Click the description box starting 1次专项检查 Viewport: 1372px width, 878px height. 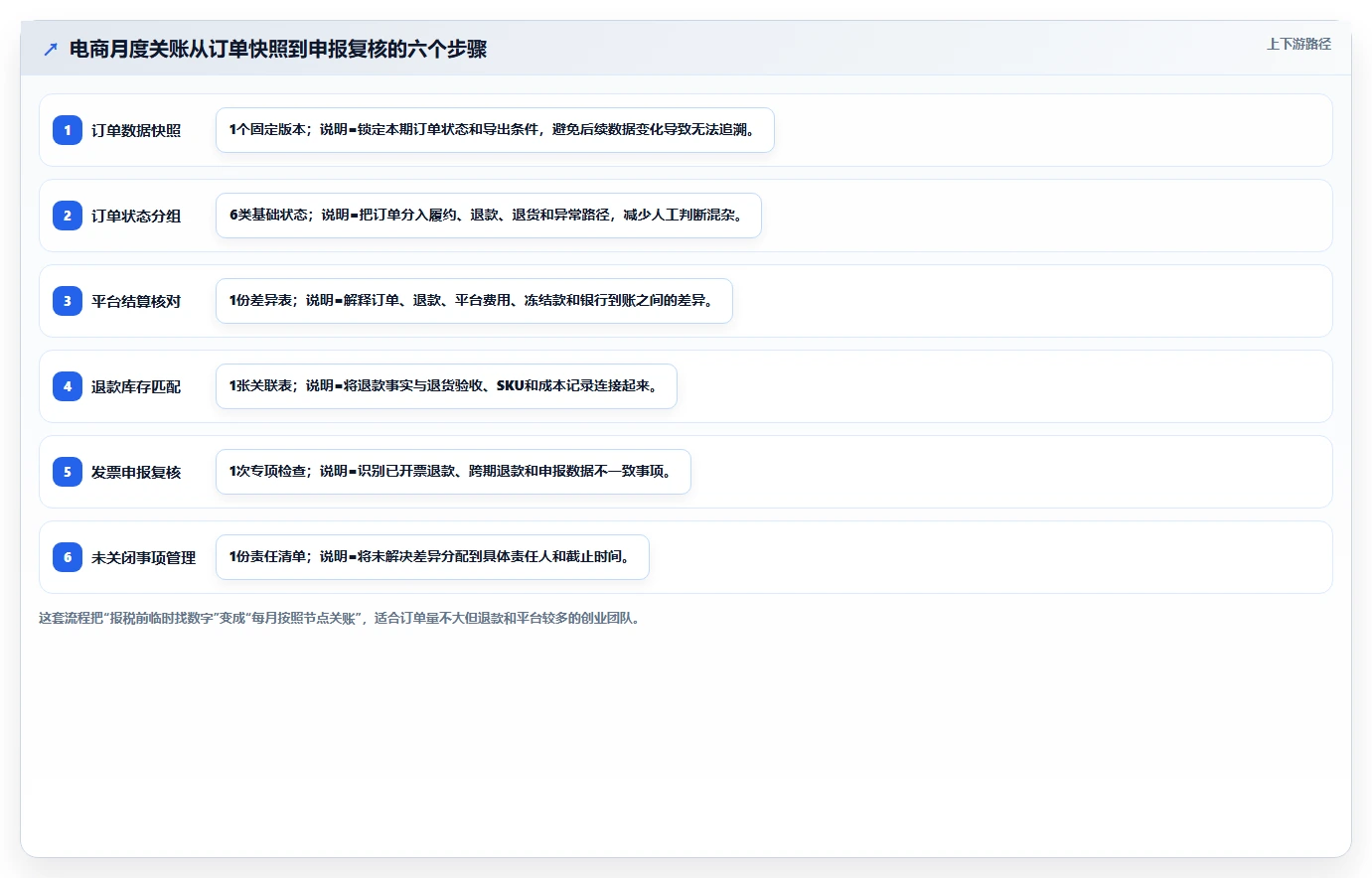coord(453,472)
